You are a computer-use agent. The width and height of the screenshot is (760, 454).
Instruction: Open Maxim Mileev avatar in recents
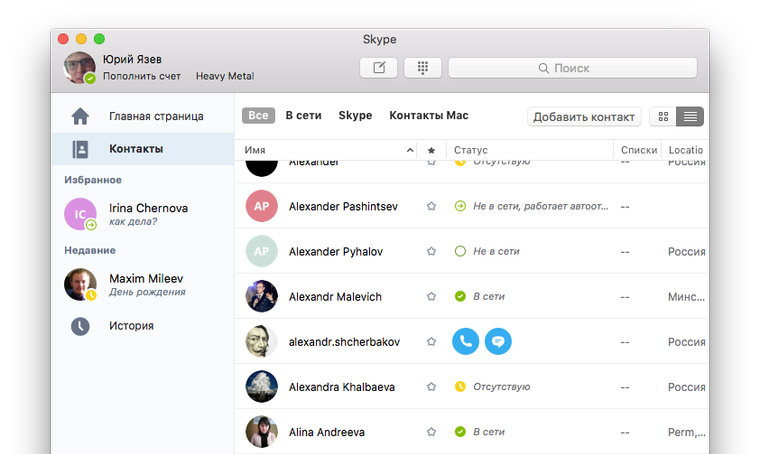(80, 284)
